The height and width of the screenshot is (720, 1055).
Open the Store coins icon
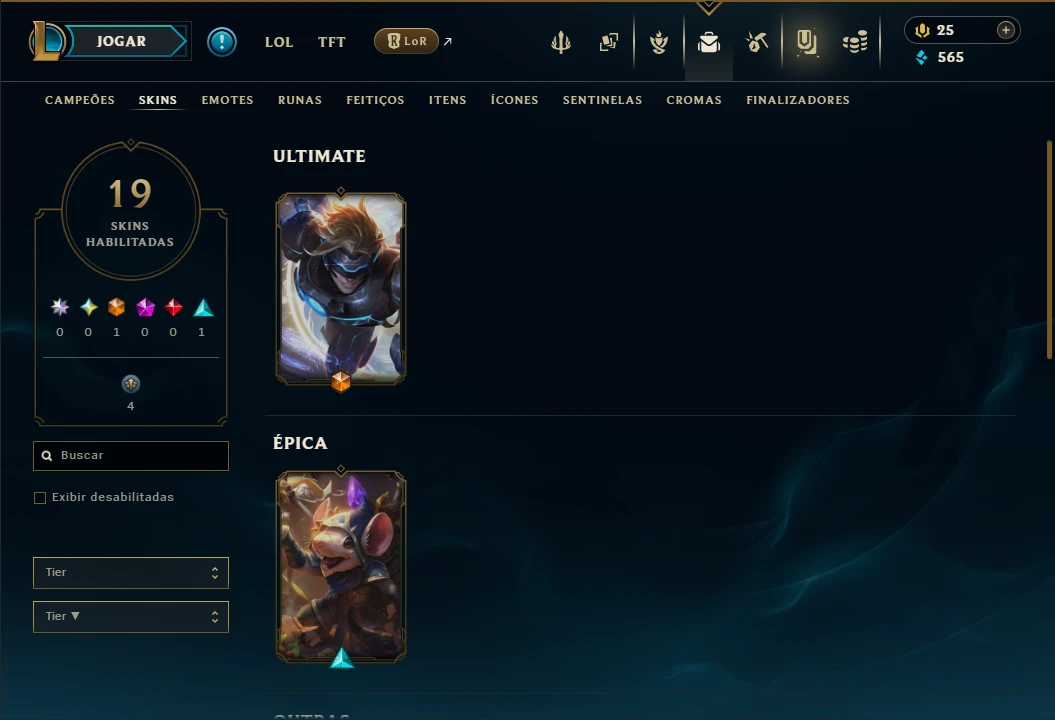click(x=855, y=42)
